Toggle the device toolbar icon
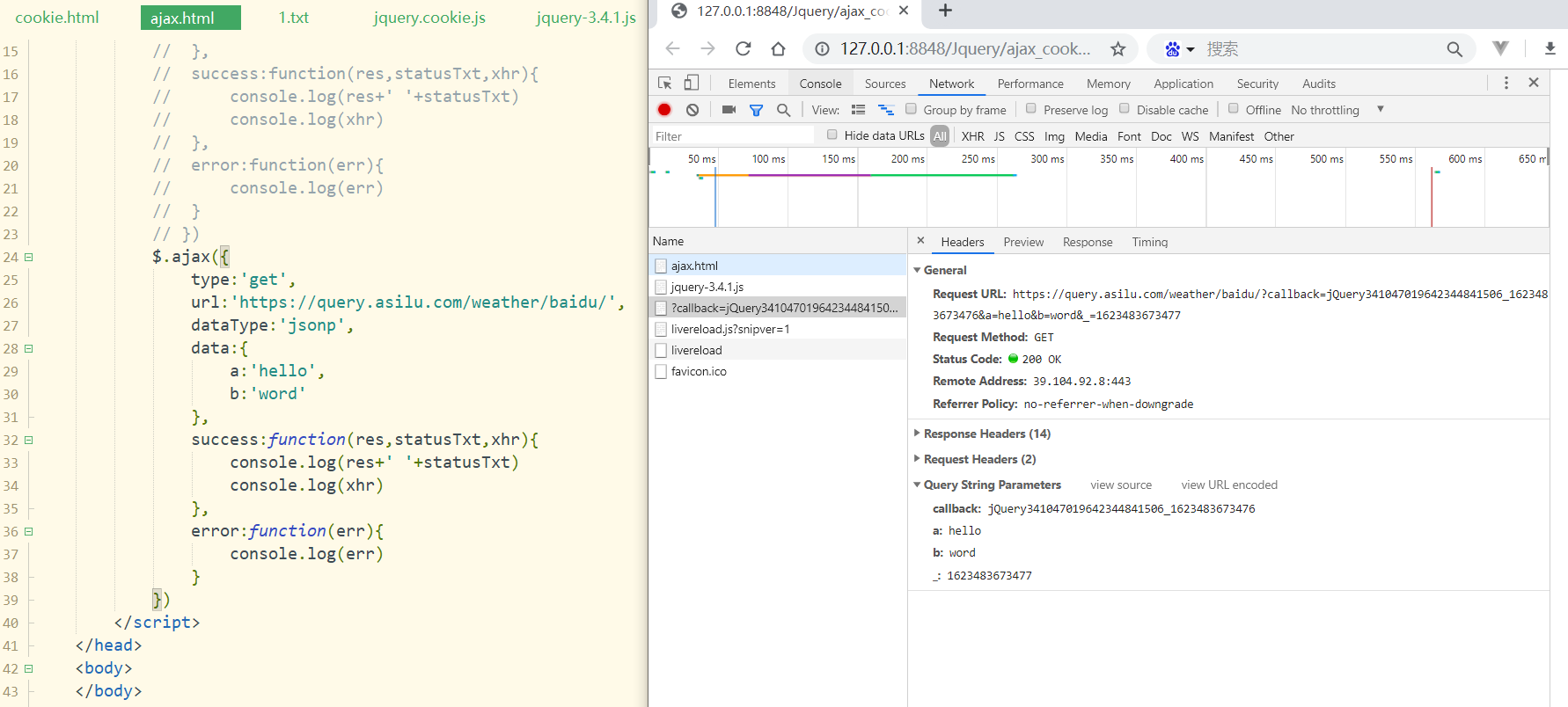Image resolution: width=1568 pixels, height=707 pixels. point(692,83)
